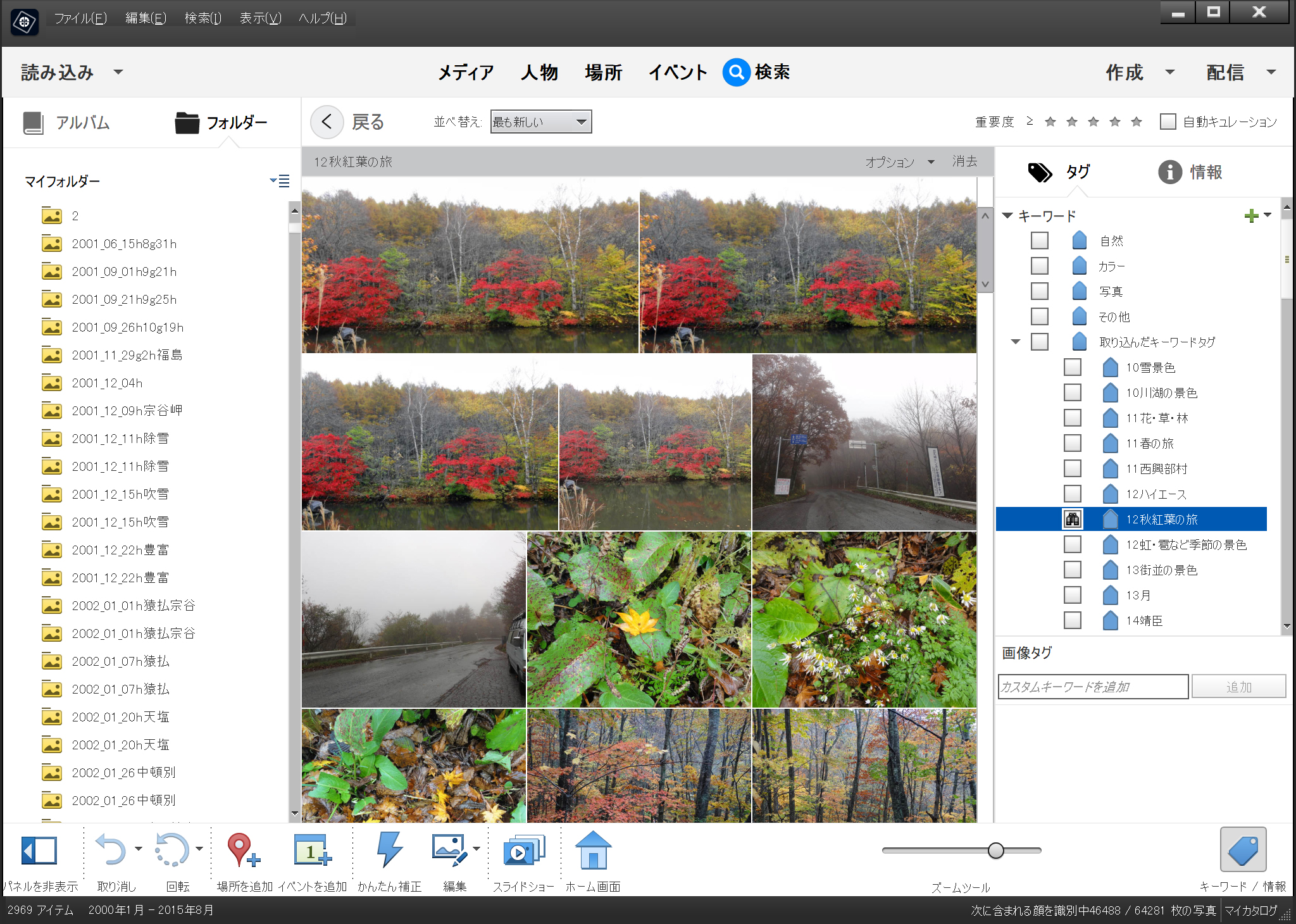Open the Events (イベント) view

coord(677,72)
